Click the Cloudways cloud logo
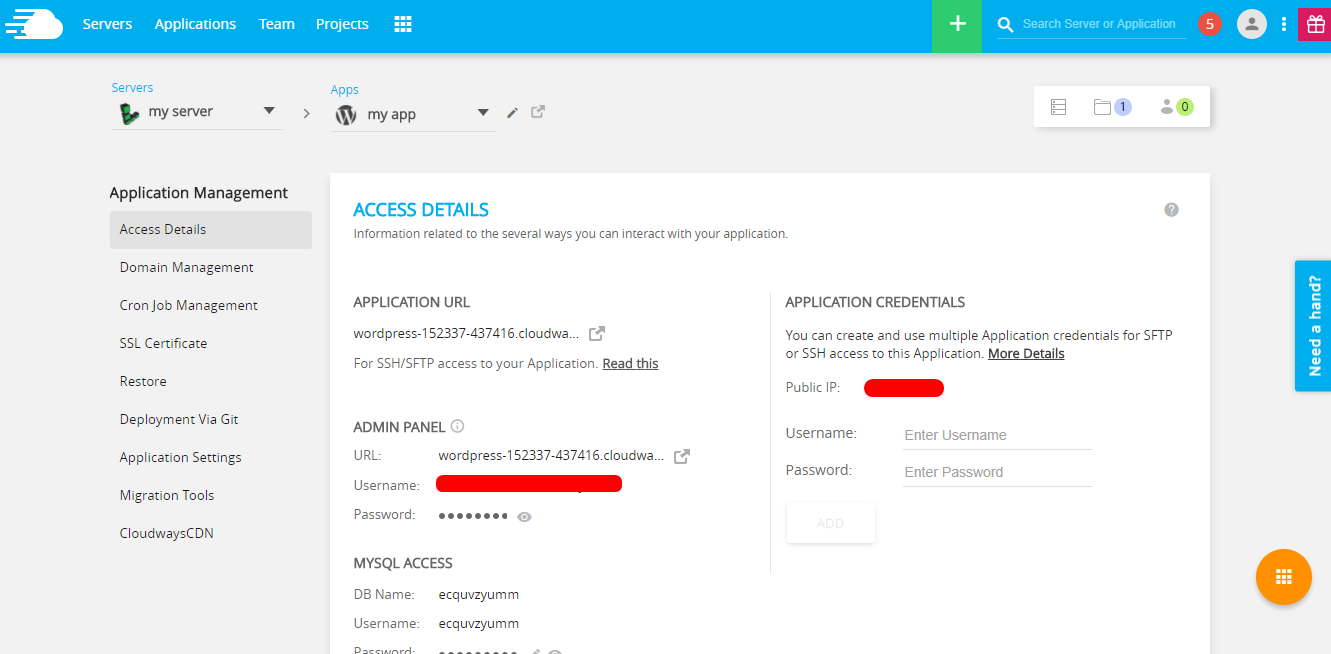 tap(34, 23)
